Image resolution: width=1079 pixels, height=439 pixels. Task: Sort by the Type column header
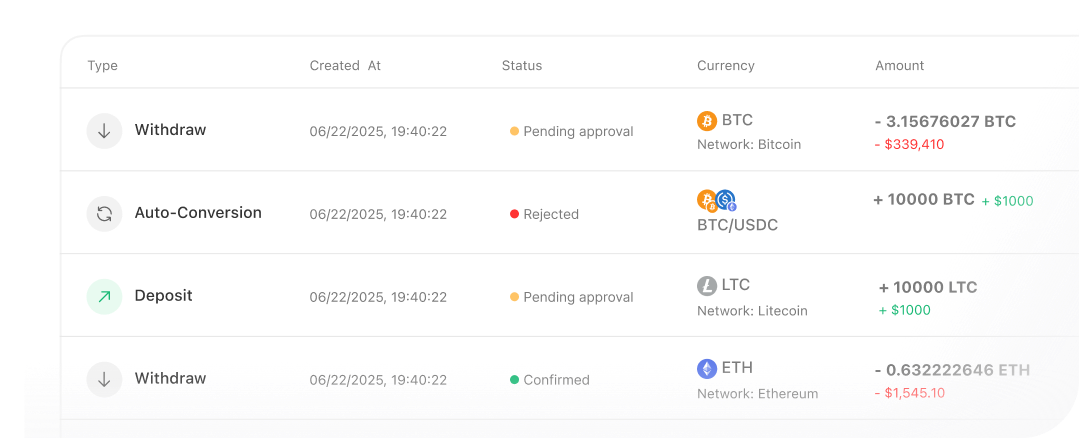(102, 66)
